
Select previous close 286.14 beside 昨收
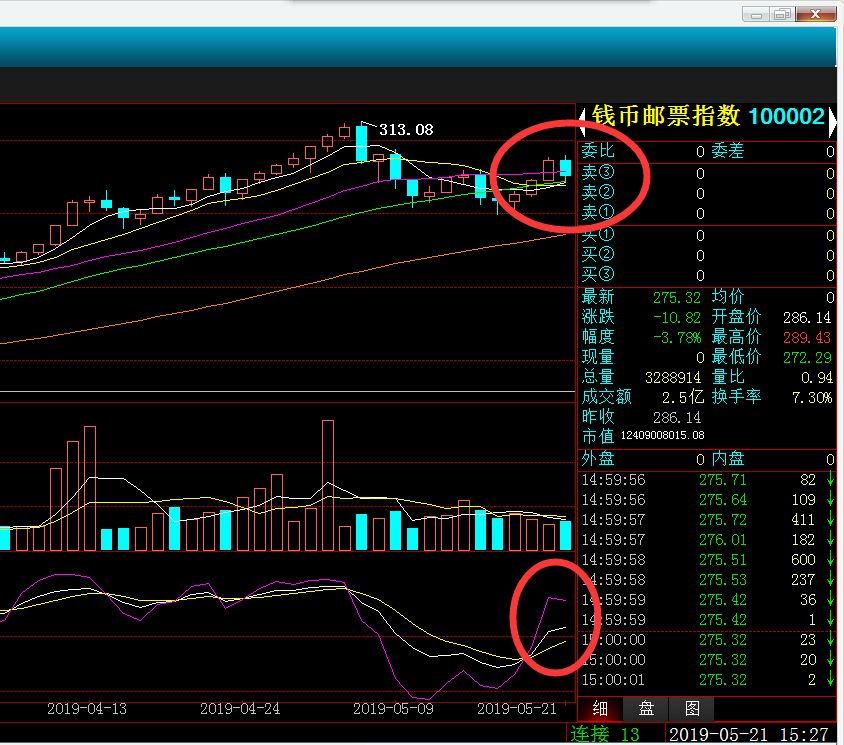(677, 418)
